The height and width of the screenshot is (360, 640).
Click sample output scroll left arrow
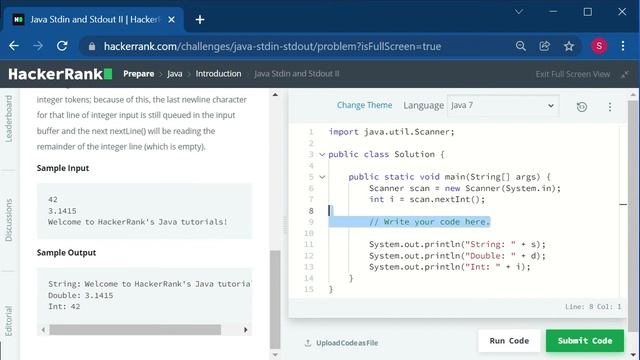43,329
